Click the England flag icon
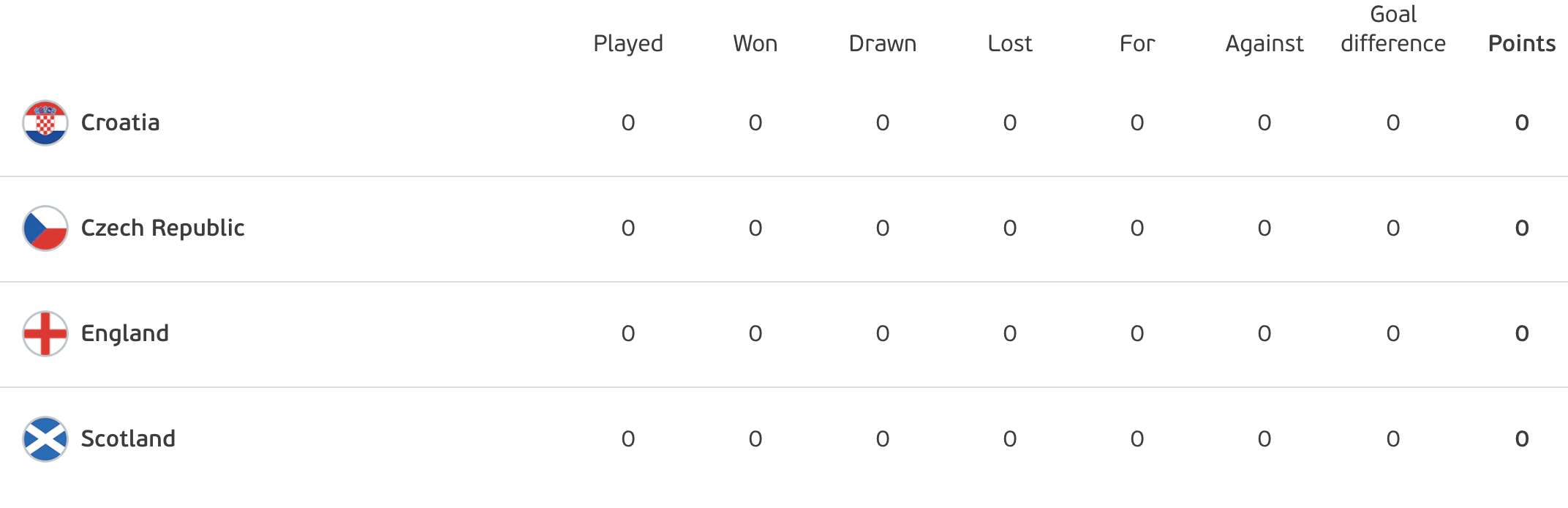 45,334
